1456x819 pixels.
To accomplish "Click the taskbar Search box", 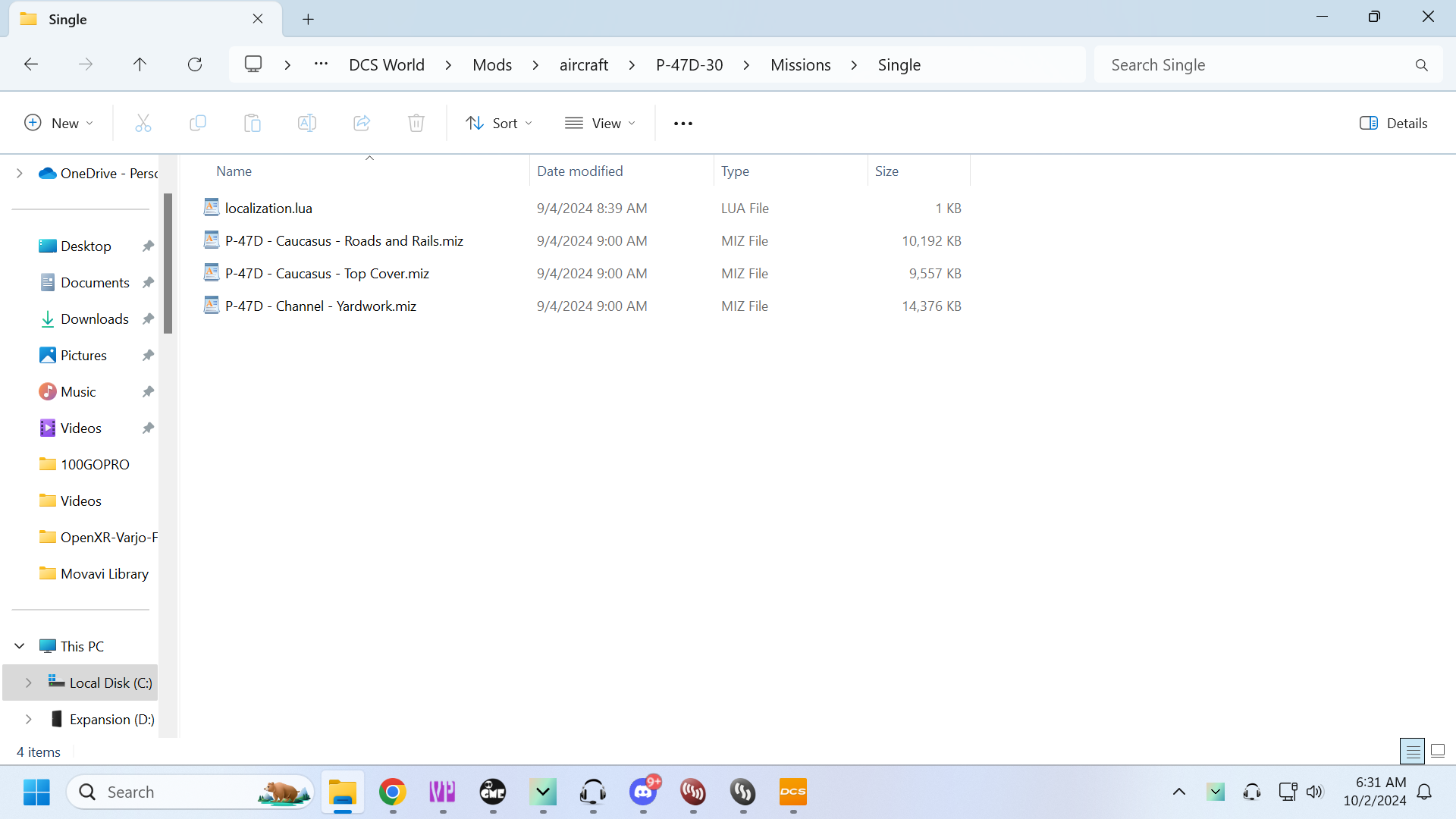I will coord(191,792).
